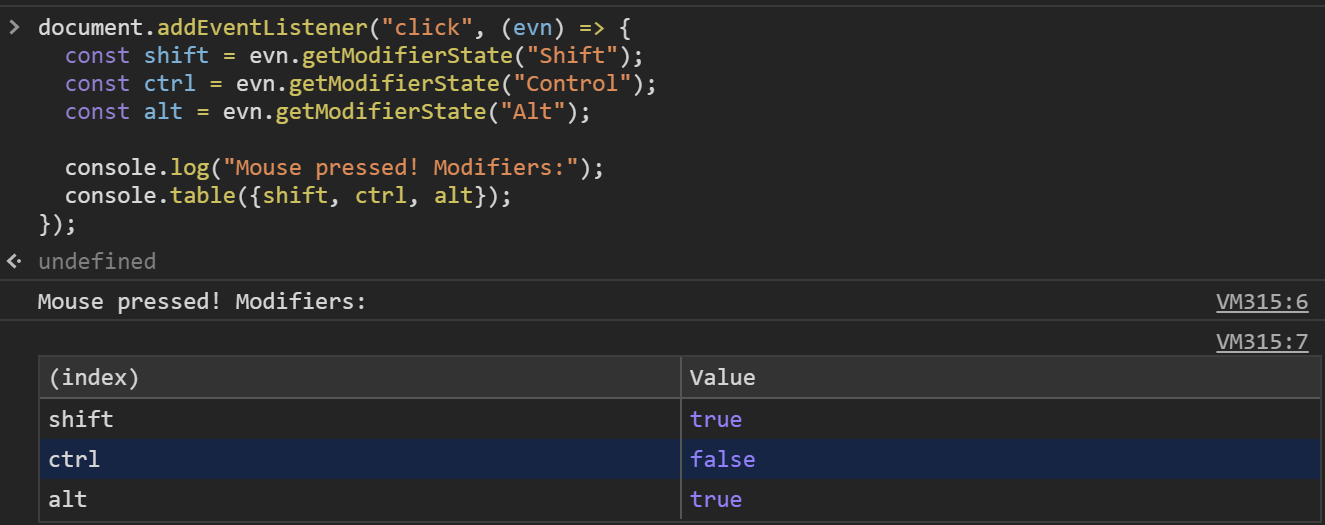Click the divider between (index) and Value headers
This screenshot has height=525, width=1325.
681,377
